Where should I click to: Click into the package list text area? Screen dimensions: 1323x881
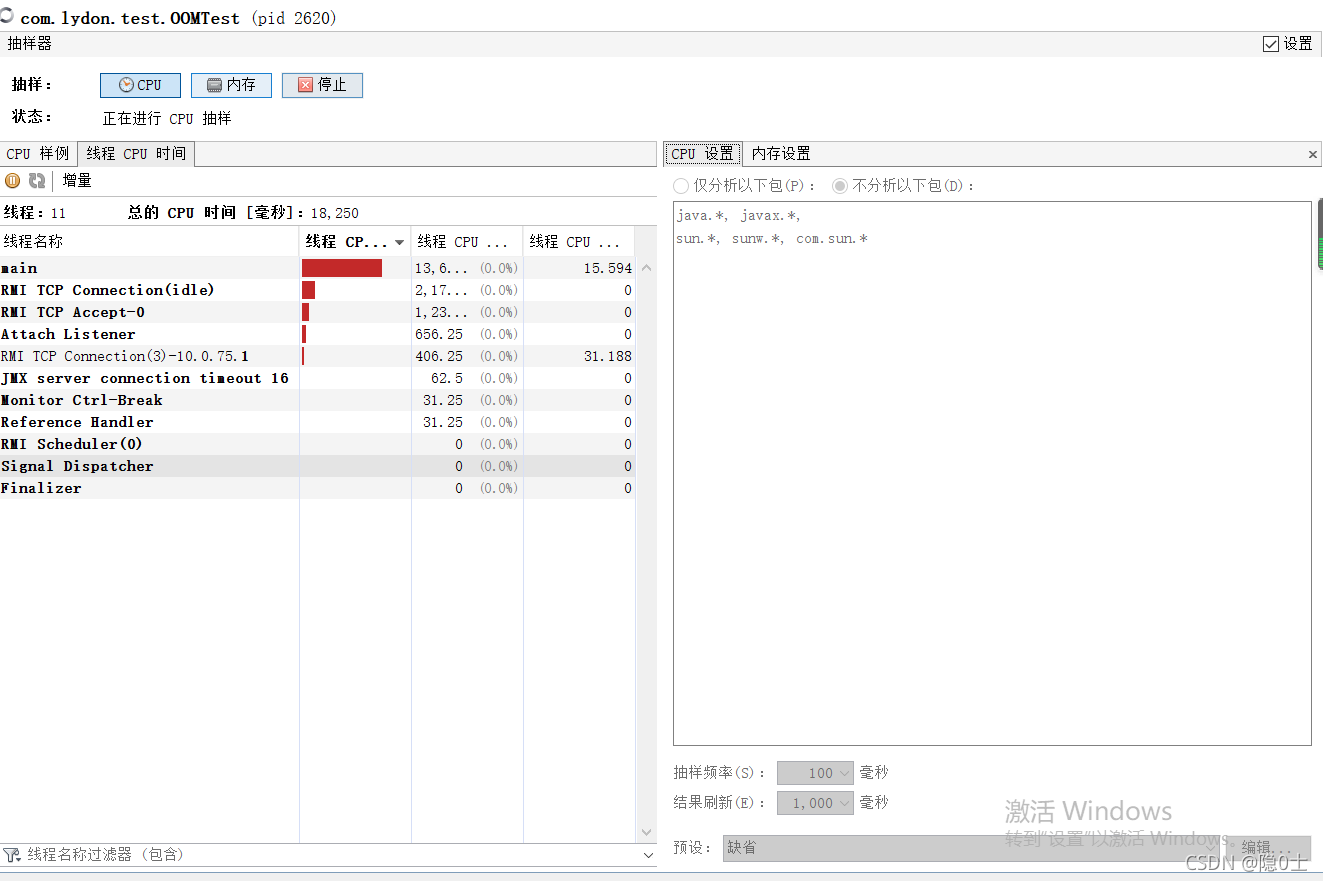click(992, 473)
